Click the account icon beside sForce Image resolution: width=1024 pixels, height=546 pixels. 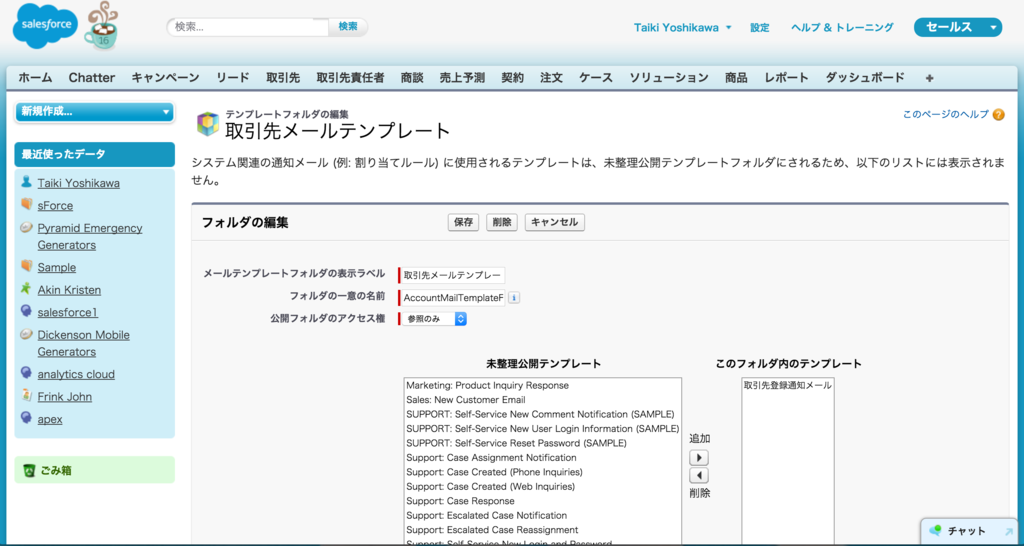coord(26,204)
